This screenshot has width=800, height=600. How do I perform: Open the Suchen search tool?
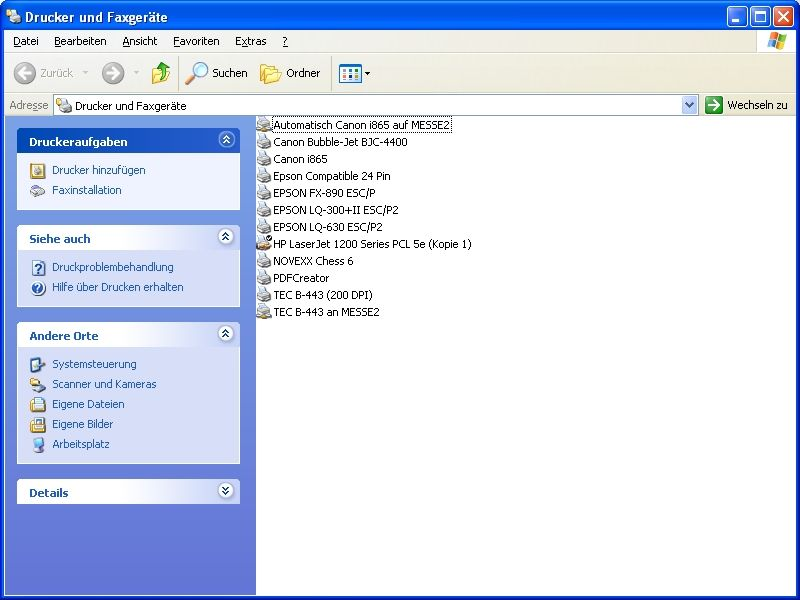coord(216,73)
